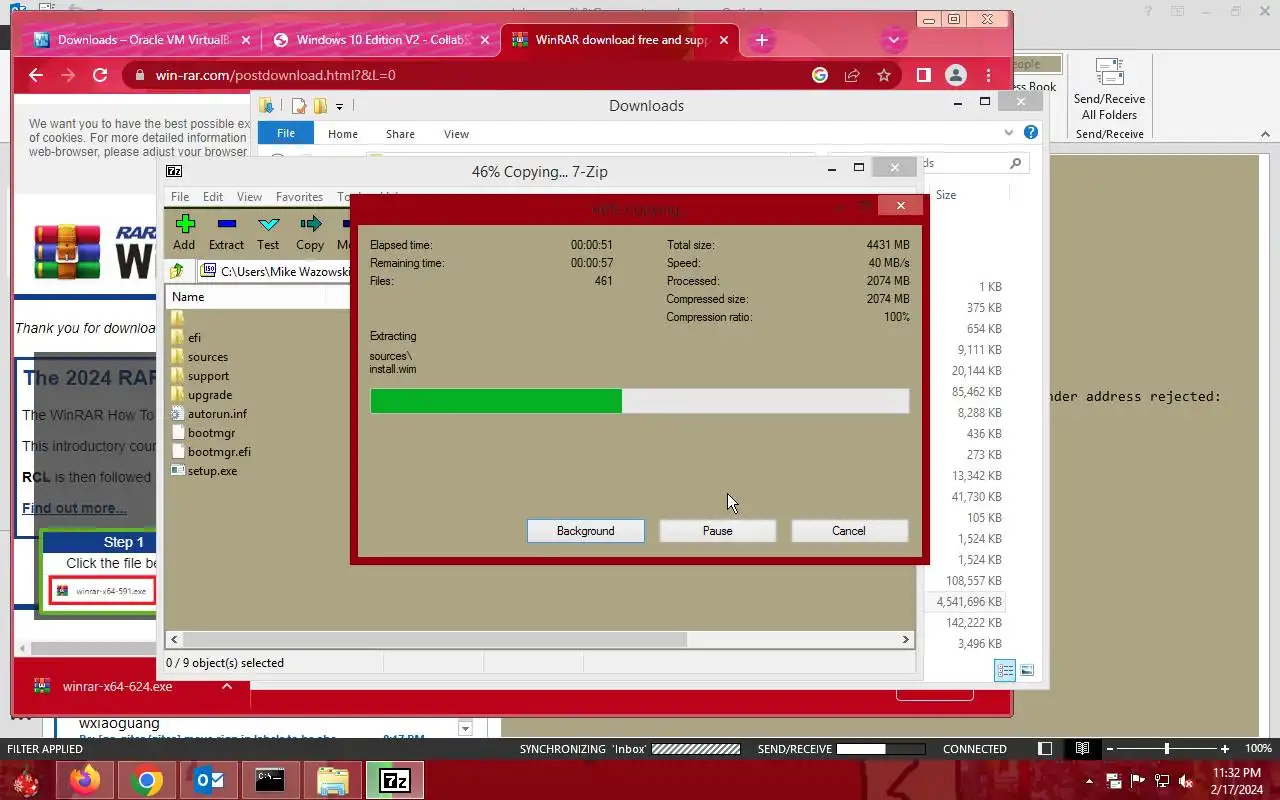1280x800 pixels.
Task: Select autorun.inf file in 7-Zip list
Action: tap(217, 414)
